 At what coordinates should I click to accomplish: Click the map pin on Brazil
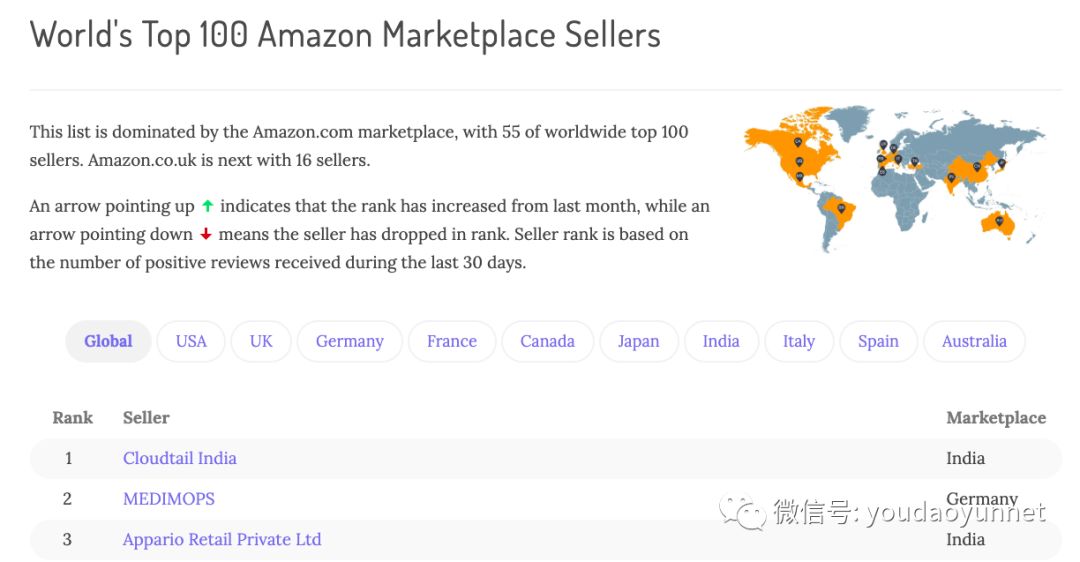pos(841,208)
